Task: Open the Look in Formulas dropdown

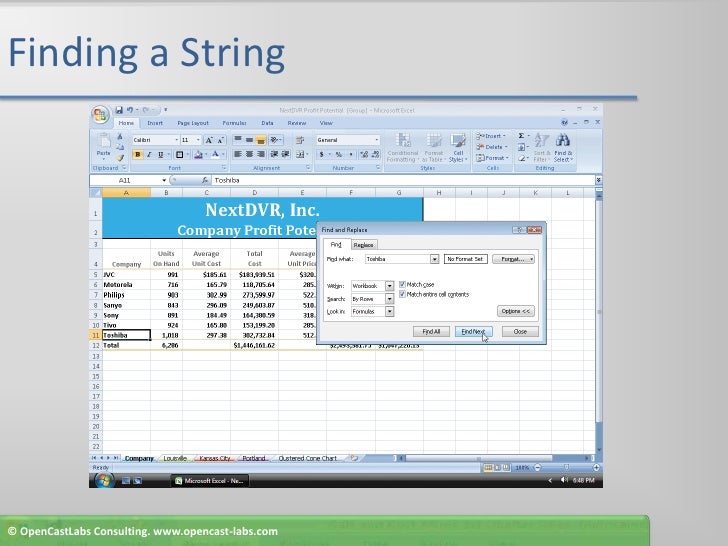Action: (390, 312)
